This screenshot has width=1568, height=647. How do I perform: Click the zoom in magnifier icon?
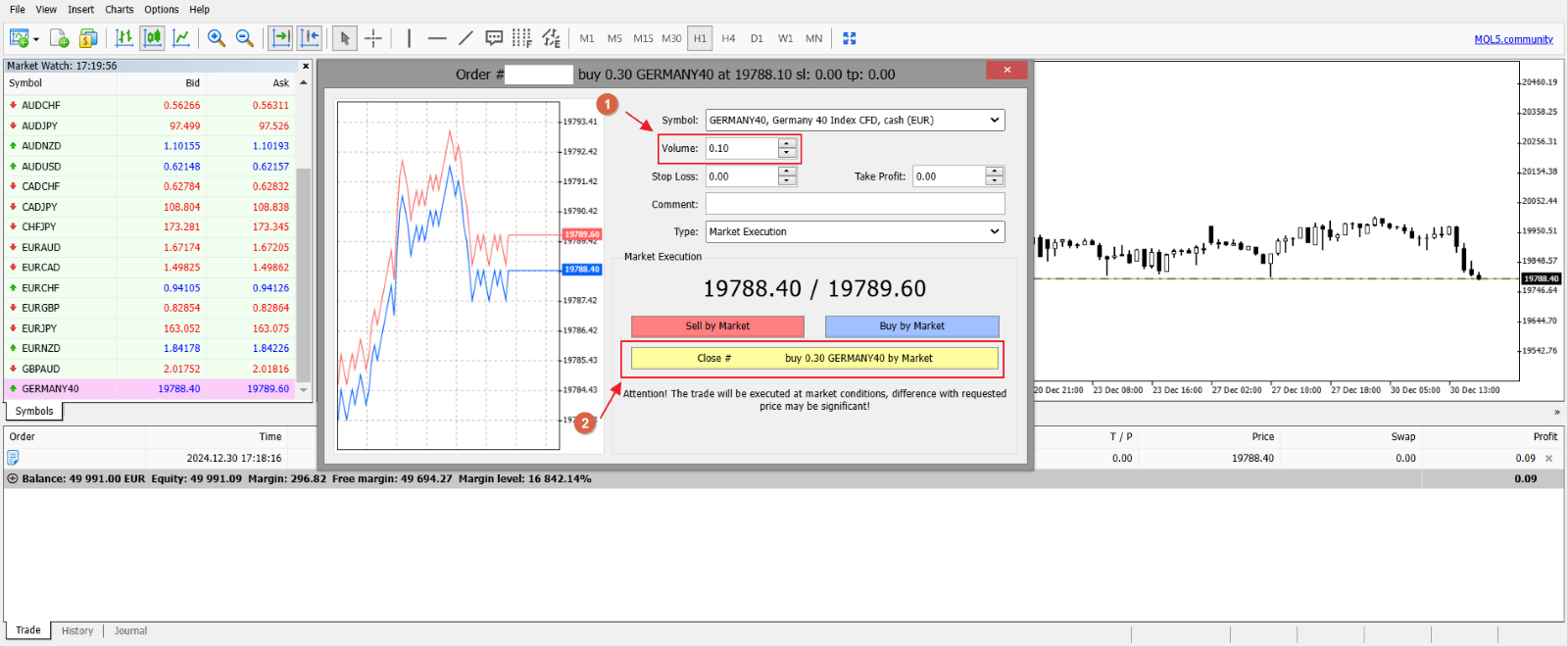[217, 38]
